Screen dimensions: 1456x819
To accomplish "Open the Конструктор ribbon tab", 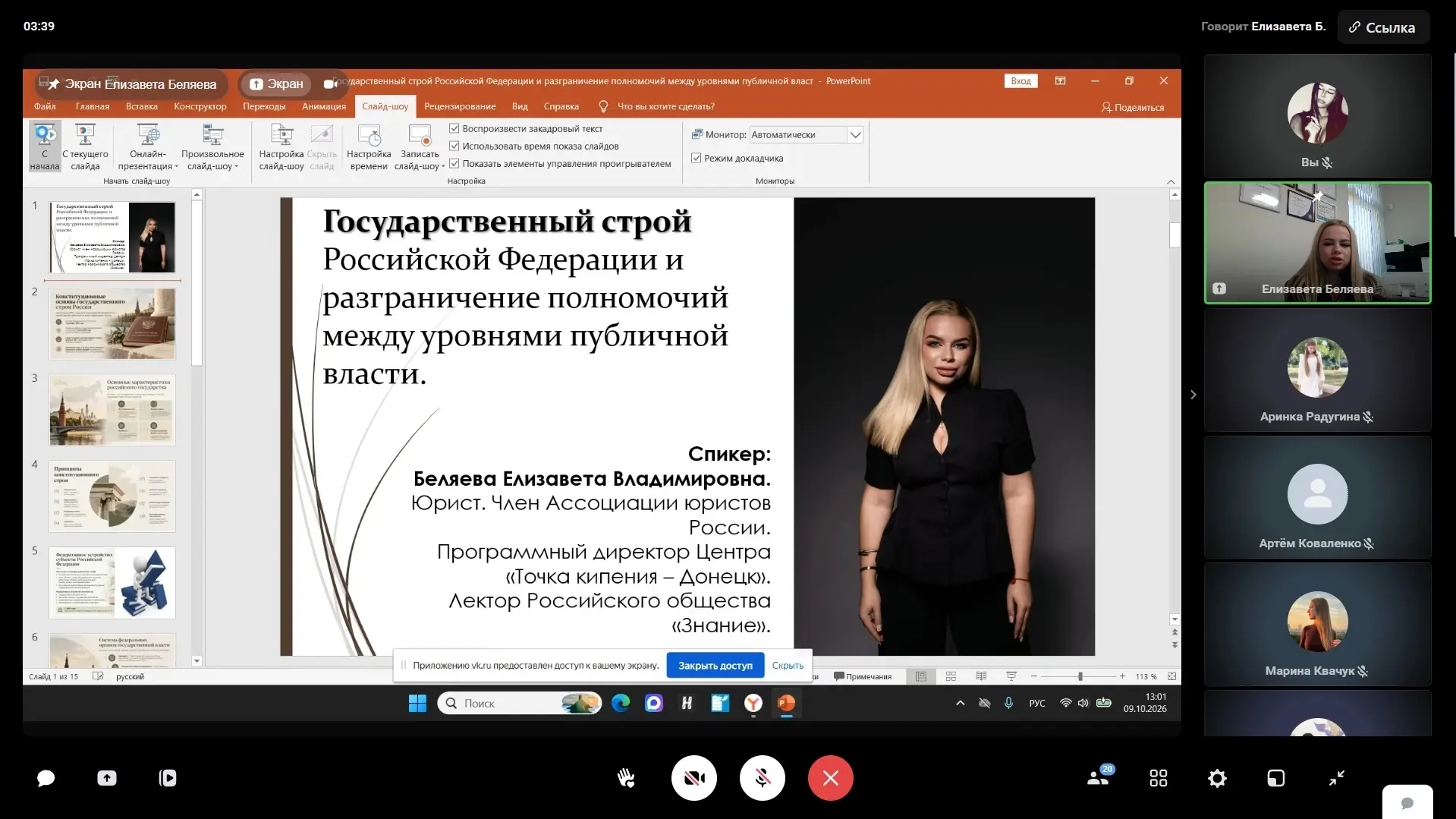I will (x=200, y=106).
